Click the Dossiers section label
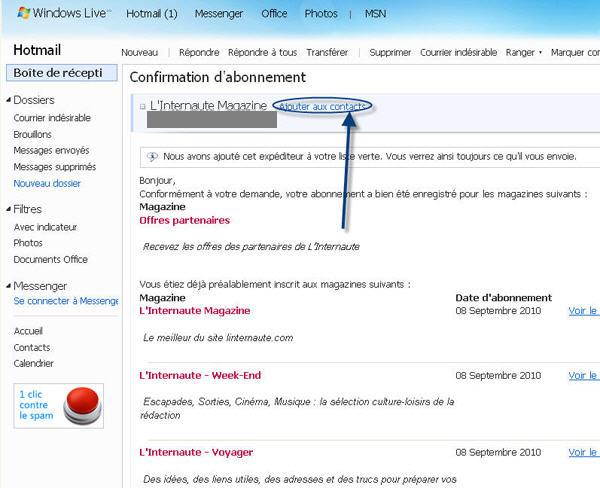Image resolution: width=600 pixels, height=488 pixels. pos(34,100)
